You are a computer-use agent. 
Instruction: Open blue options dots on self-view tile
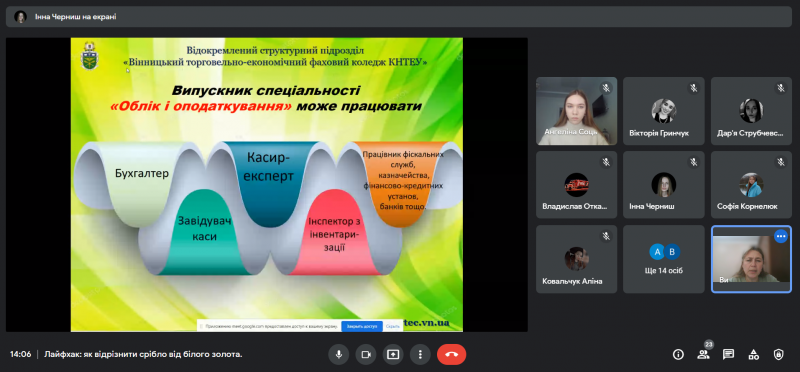(x=781, y=236)
